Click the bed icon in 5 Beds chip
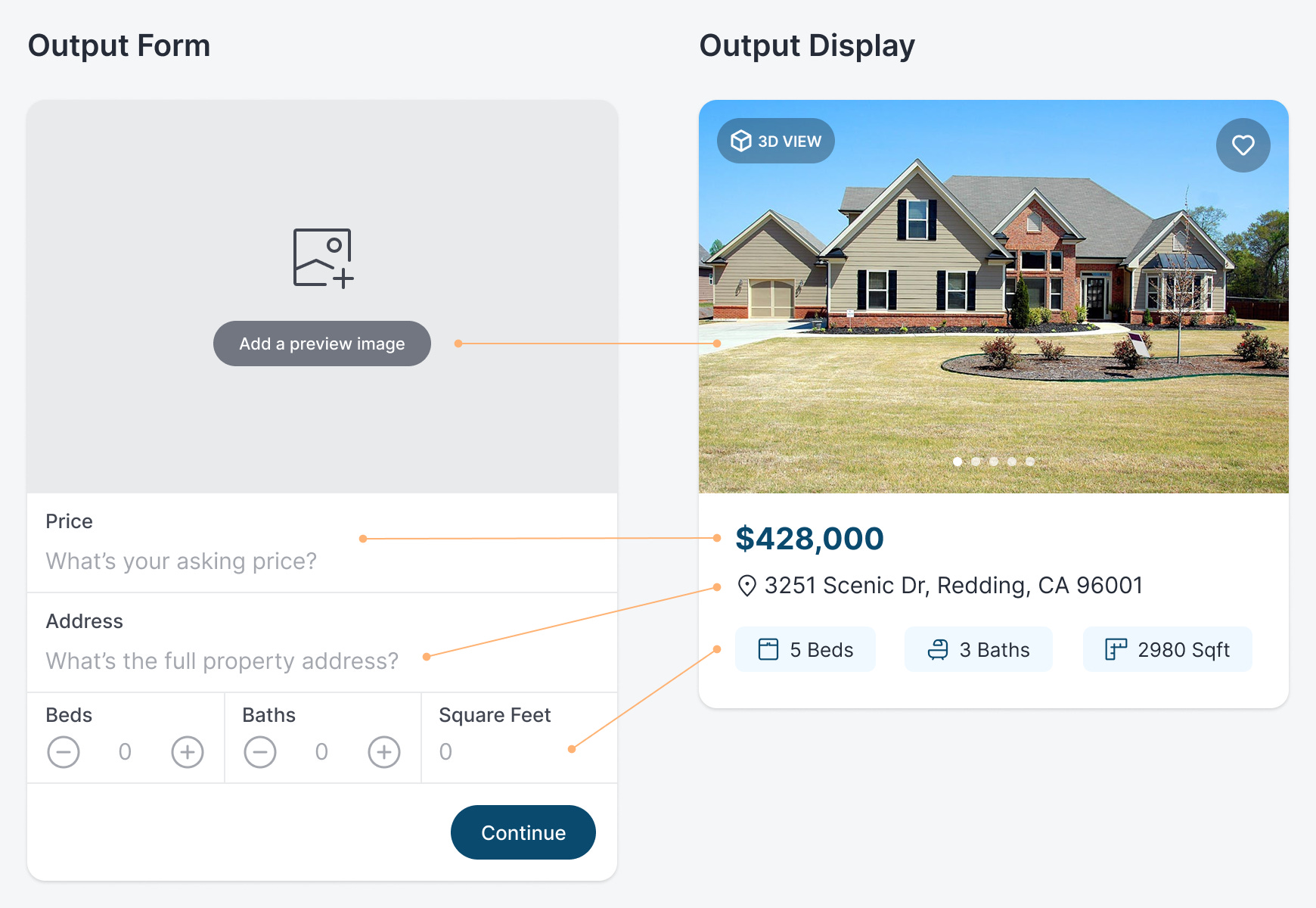Screen dimensions: 1316x908 (768, 650)
